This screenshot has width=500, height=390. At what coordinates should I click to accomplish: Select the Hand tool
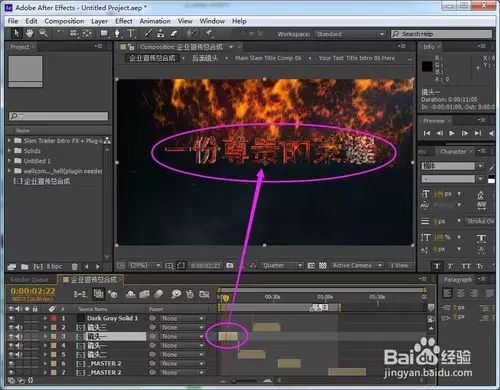30,33
